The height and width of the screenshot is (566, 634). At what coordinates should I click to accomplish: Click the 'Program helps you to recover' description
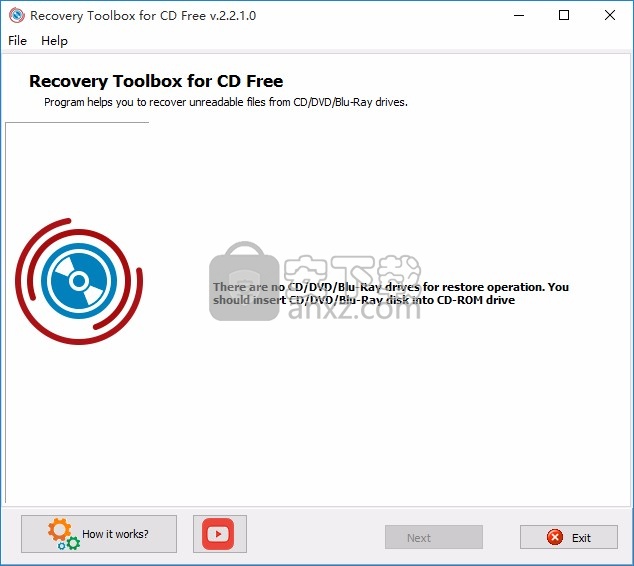[226, 102]
